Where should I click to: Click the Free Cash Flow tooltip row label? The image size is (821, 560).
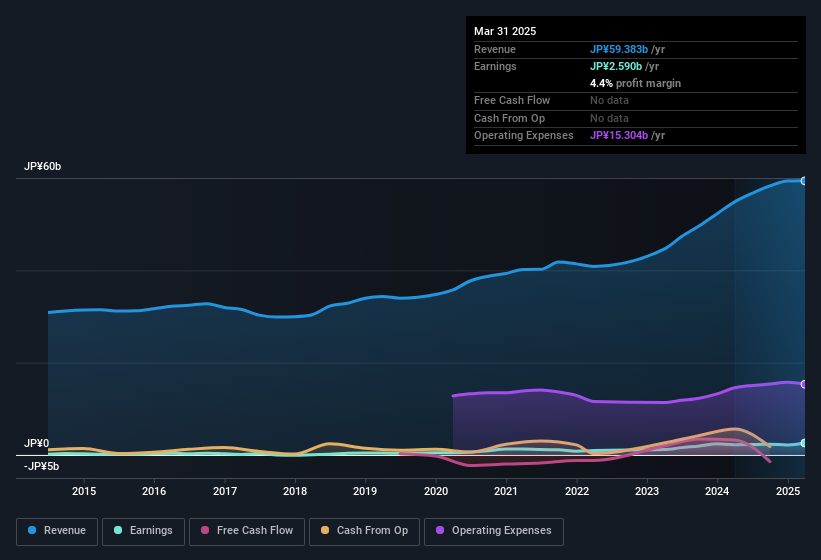[512, 100]
